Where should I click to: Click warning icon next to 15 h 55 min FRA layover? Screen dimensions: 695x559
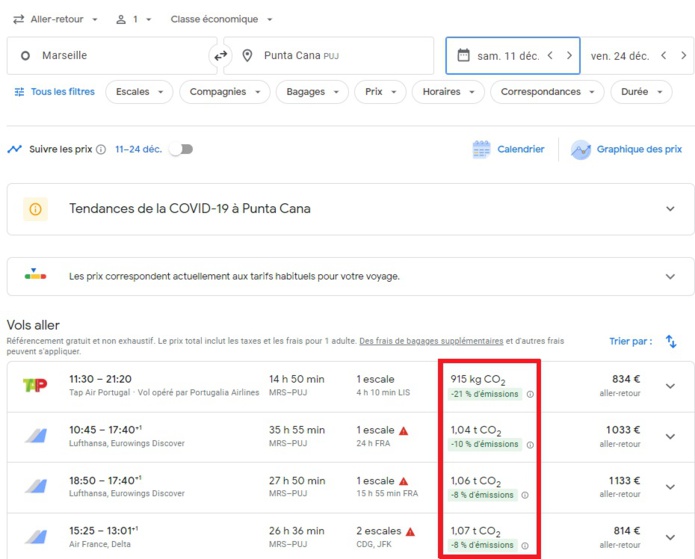point(403,481)
